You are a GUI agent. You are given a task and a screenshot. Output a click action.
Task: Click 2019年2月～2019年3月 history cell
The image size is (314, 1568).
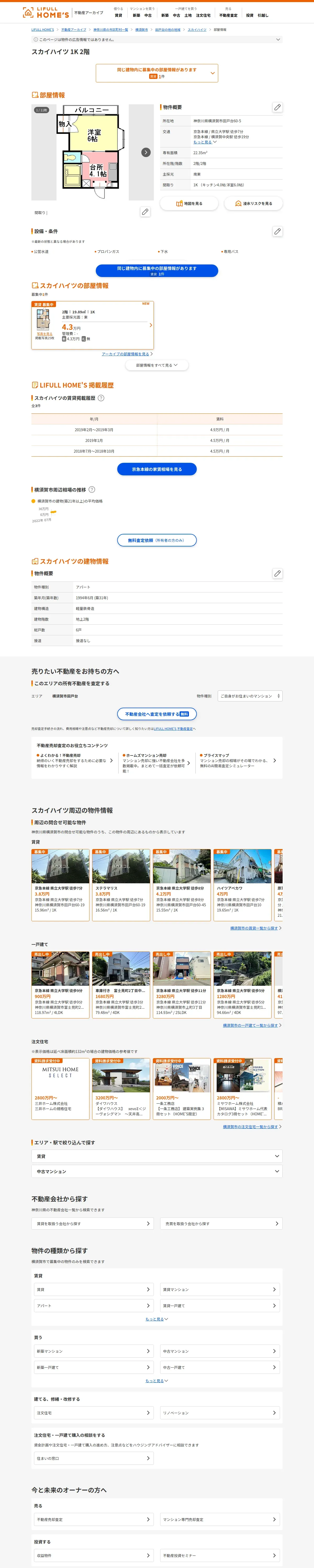[x=94, y=430]
